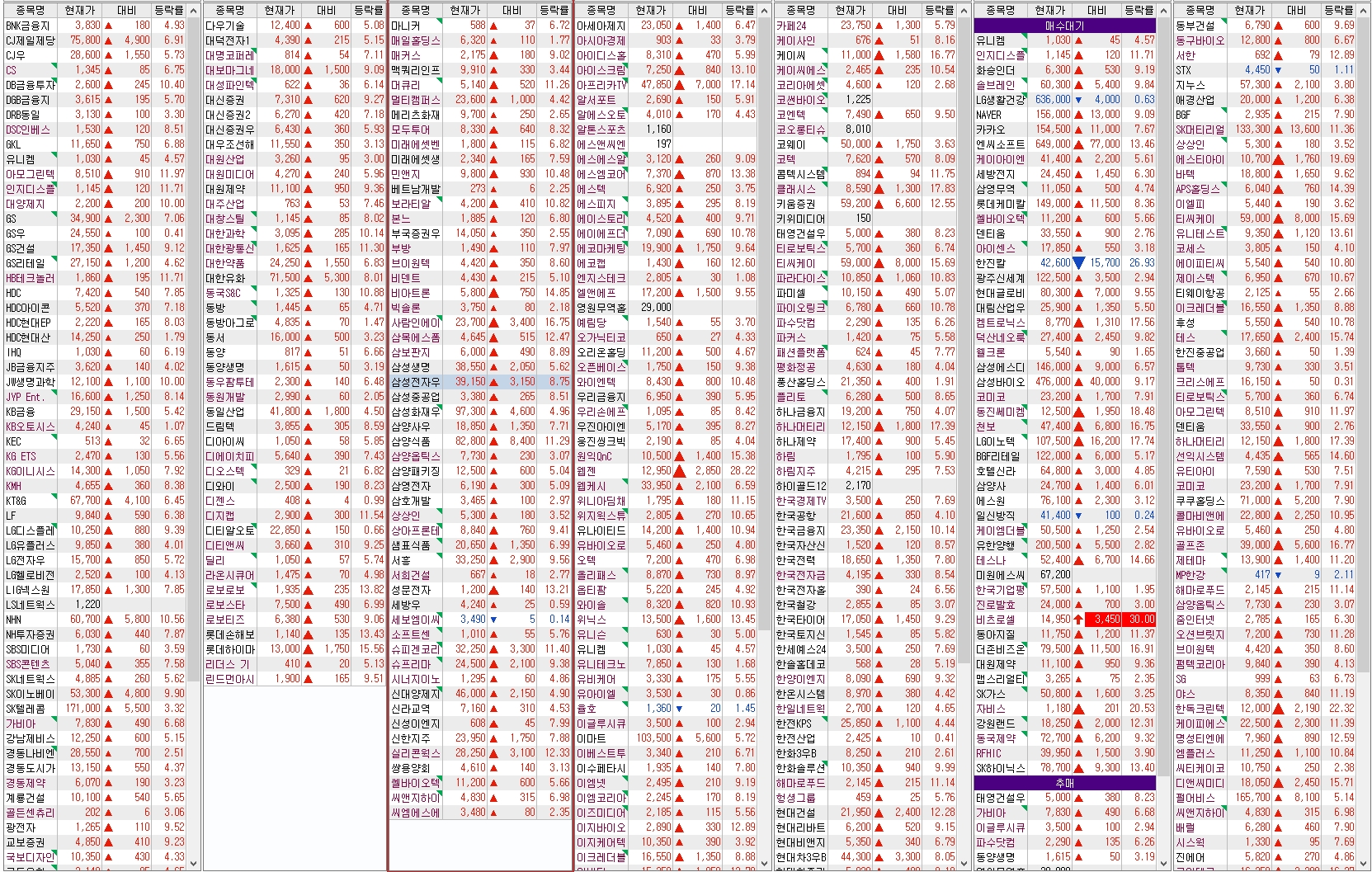Image resolution: width=1372 pixels, height=872 pixels.
Task: Click 종목명 column header above 동부건설
Action: (1200, 10)
